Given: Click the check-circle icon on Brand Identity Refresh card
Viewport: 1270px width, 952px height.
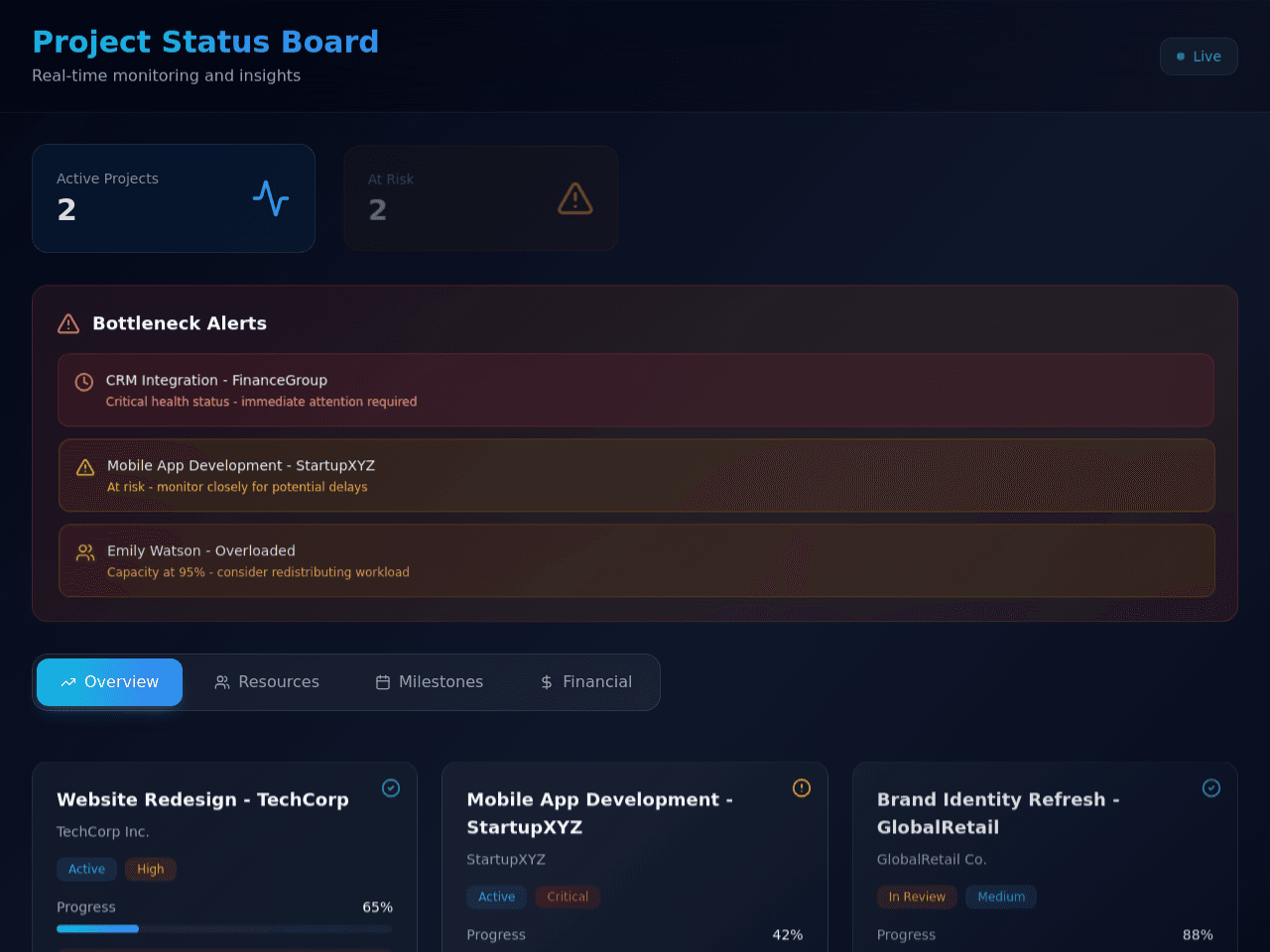Looking at the screenshot, I should pyautogui.click(x=1211, y=788).
